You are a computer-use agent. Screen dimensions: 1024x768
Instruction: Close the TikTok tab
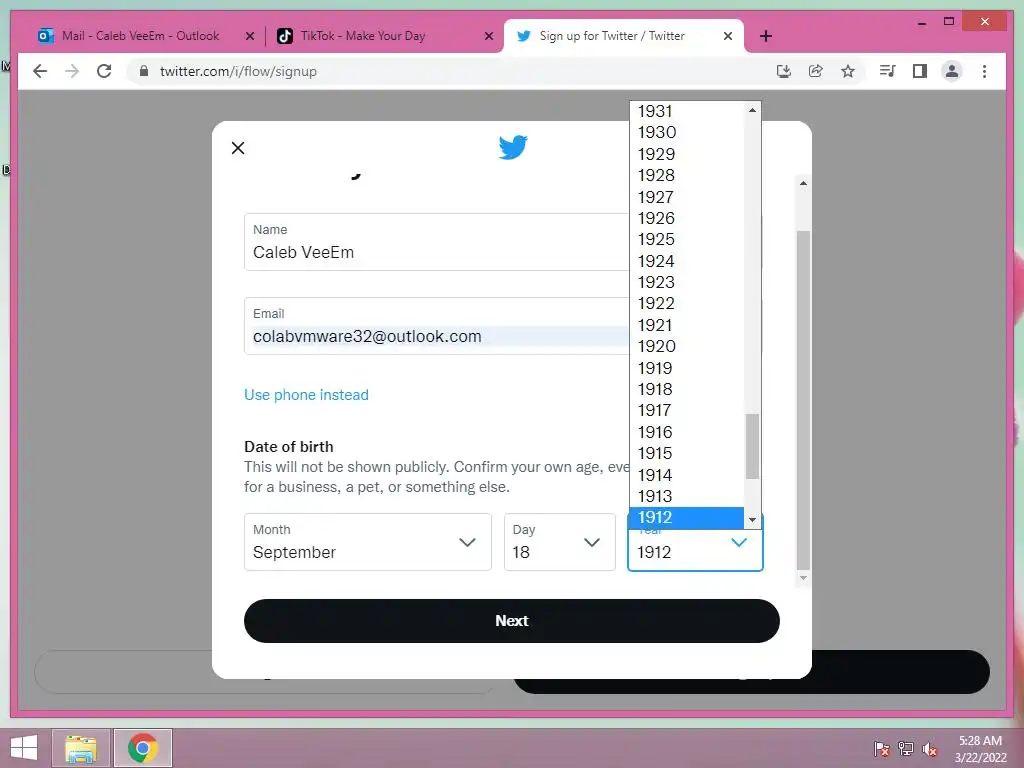tap(488, 37)
